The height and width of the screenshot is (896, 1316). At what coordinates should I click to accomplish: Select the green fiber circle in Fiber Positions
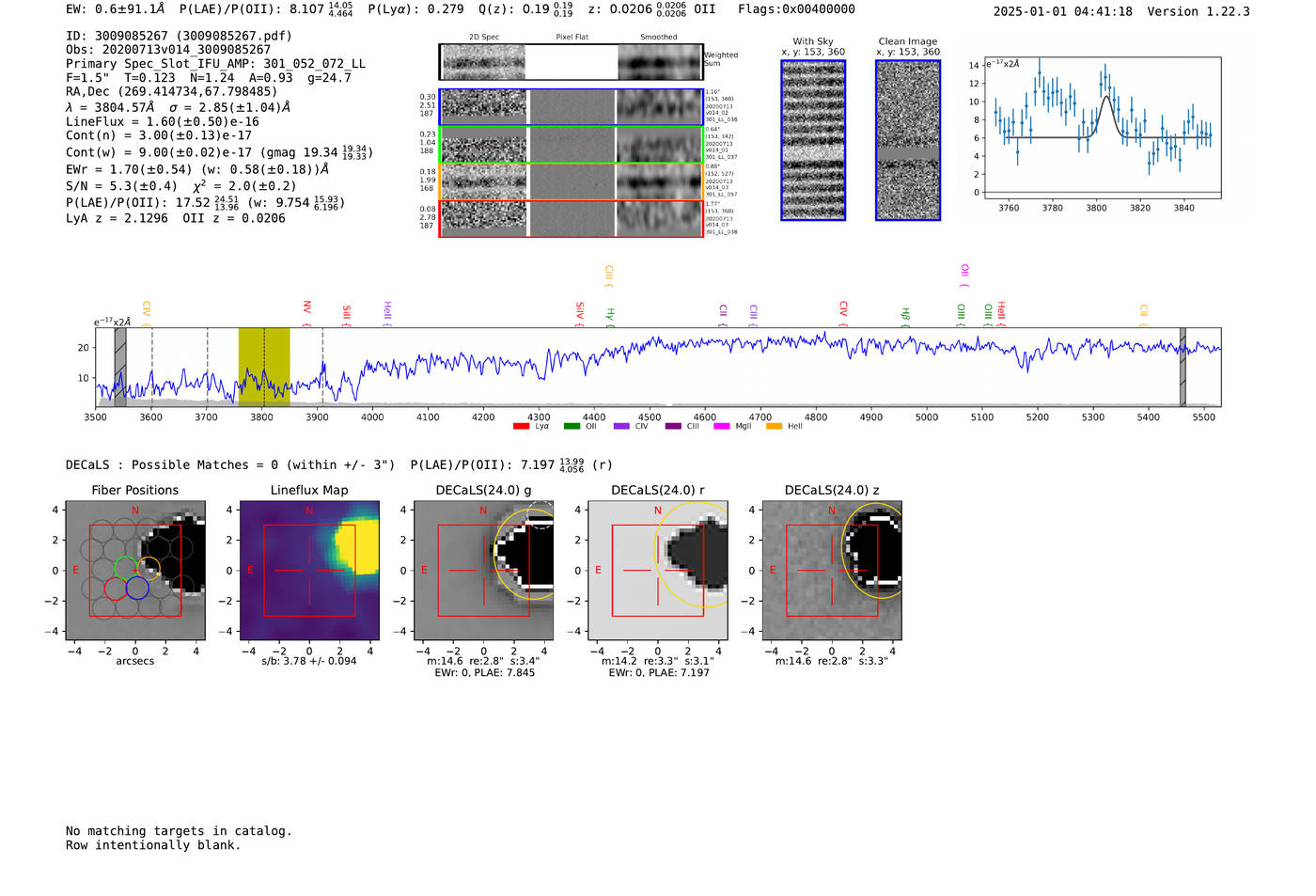tap(125, 568)
